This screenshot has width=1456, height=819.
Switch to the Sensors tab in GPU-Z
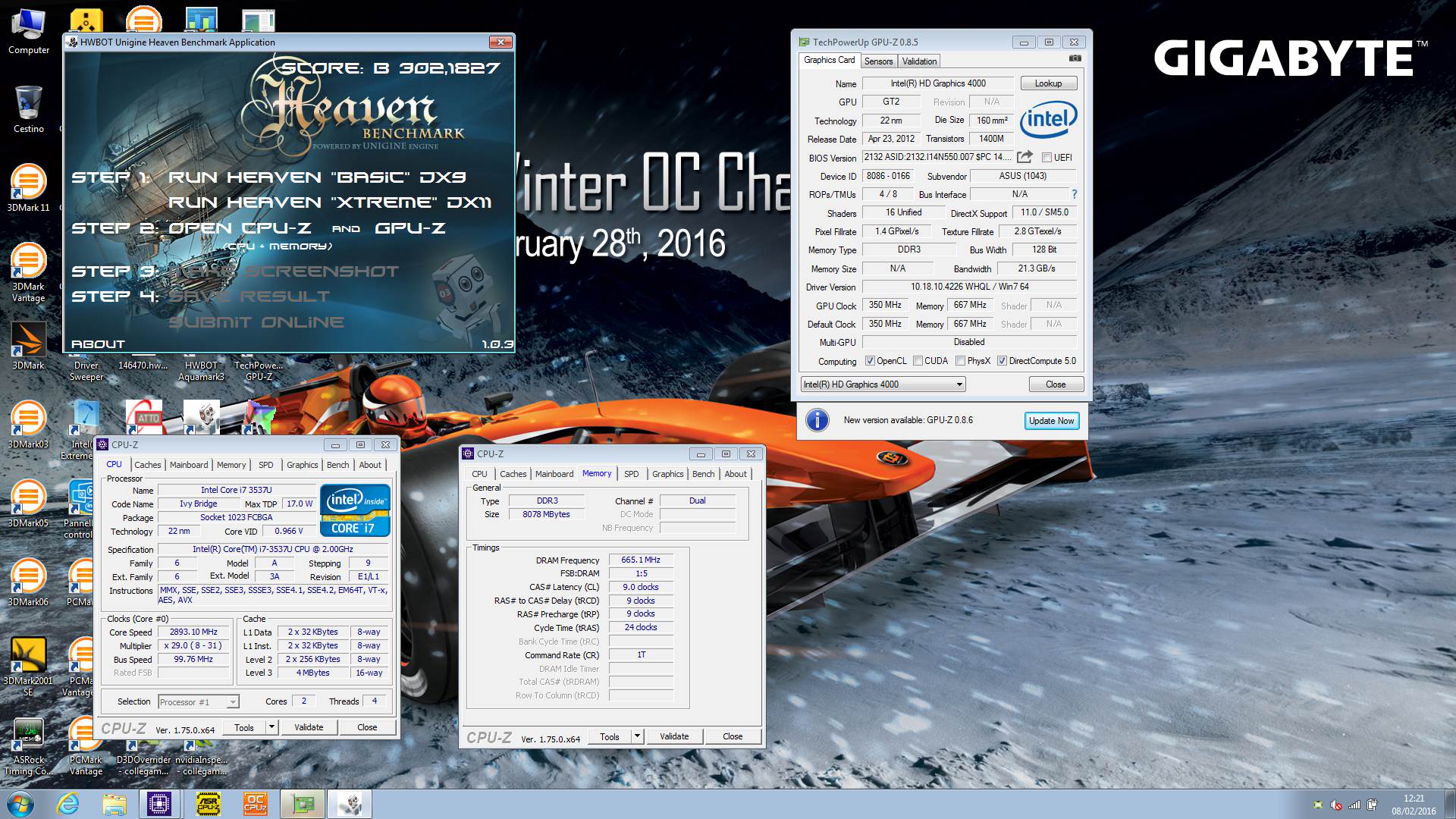pos(878,61)
